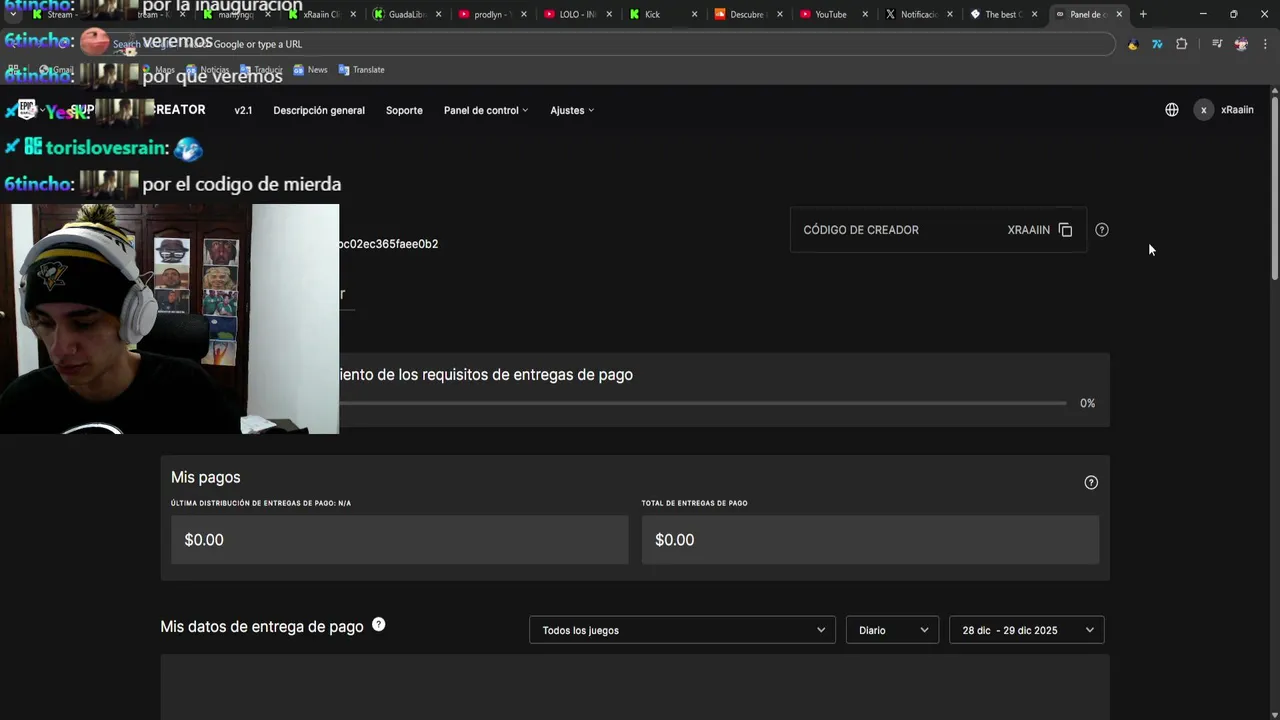Image resolution: width=1280 pixels, height=720 pixels.
Task: Close the Kick tab
Action: (x=694, y=14)
